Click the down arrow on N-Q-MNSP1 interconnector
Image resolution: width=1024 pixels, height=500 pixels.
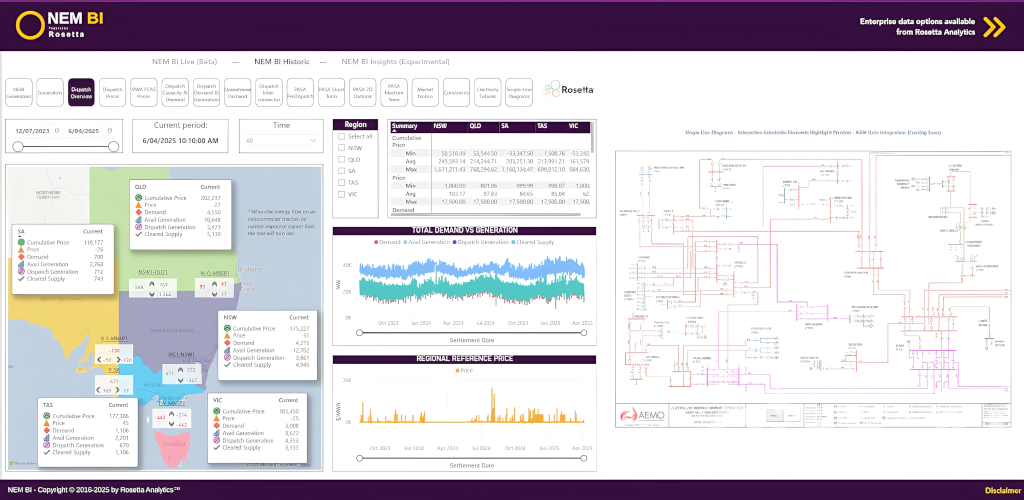click(x=214, y=294)
